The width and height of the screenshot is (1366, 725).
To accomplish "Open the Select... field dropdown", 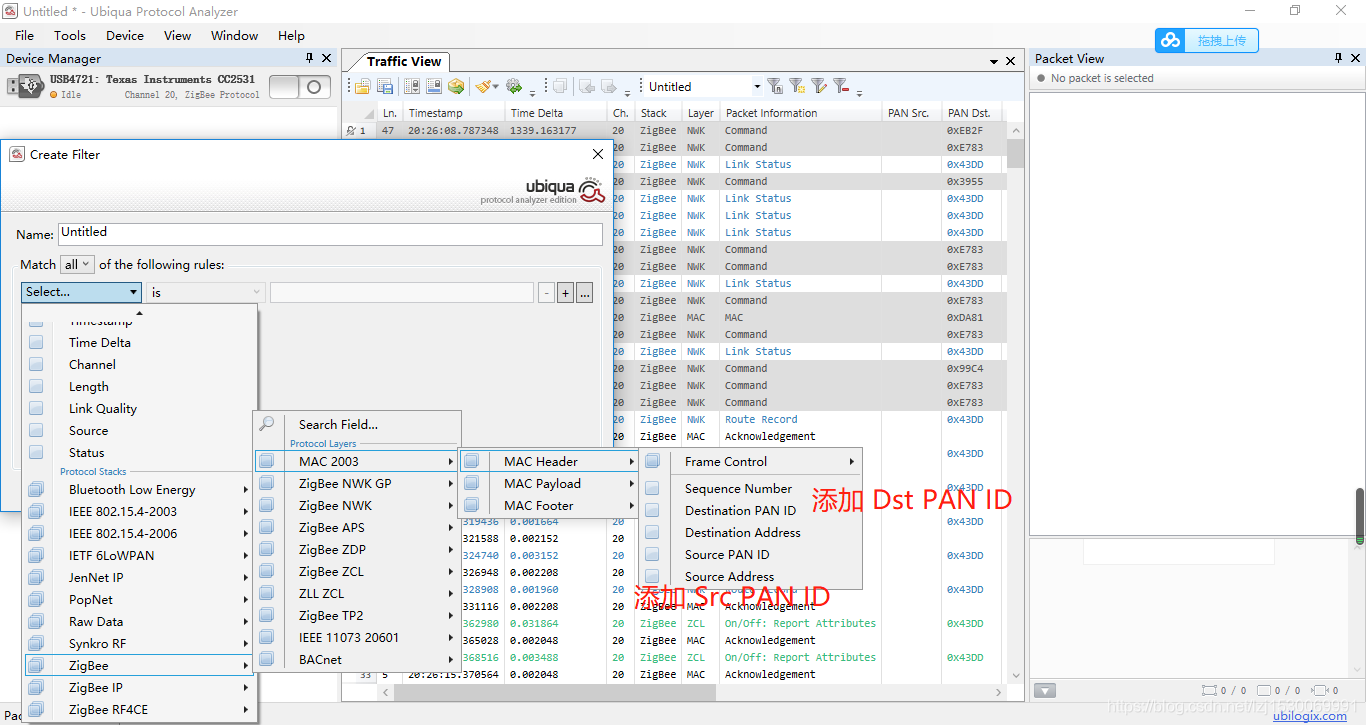I will [82, 292].
